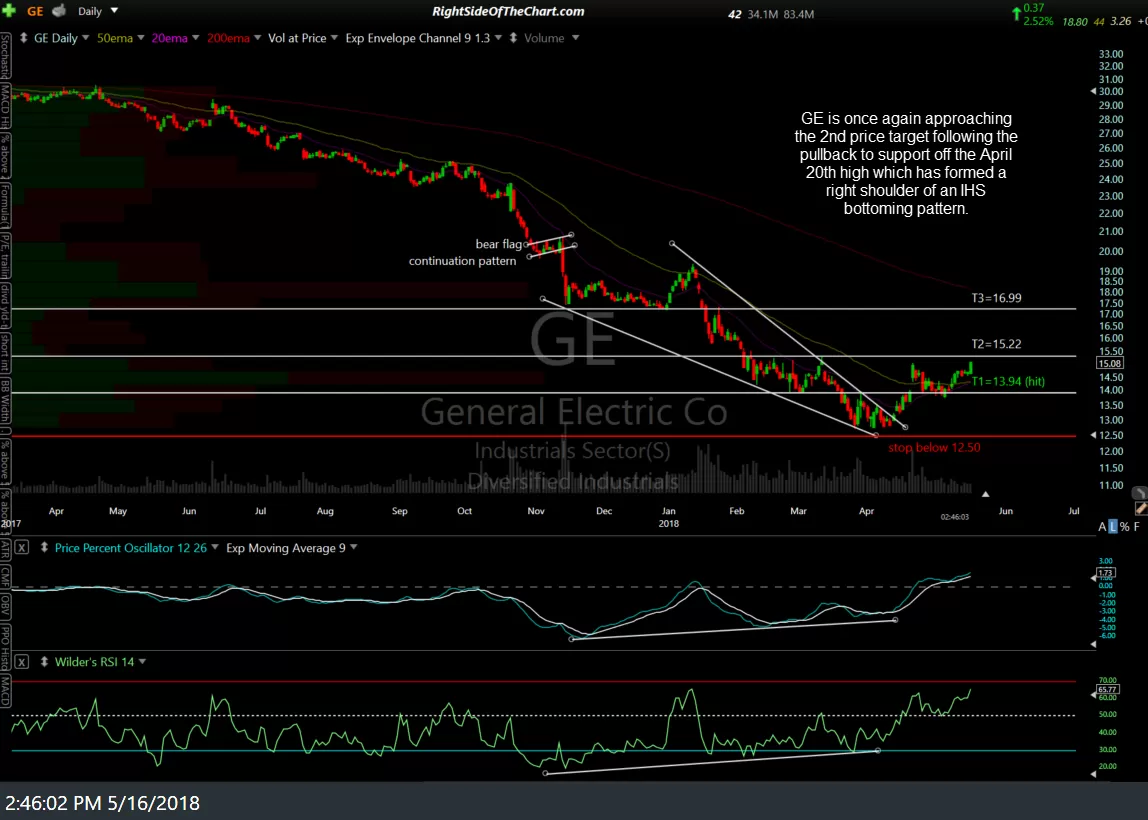Viewport: 1148px width, 820px height.
Task: Click up-down arrows icon in RSI pane
Action: 44,662
